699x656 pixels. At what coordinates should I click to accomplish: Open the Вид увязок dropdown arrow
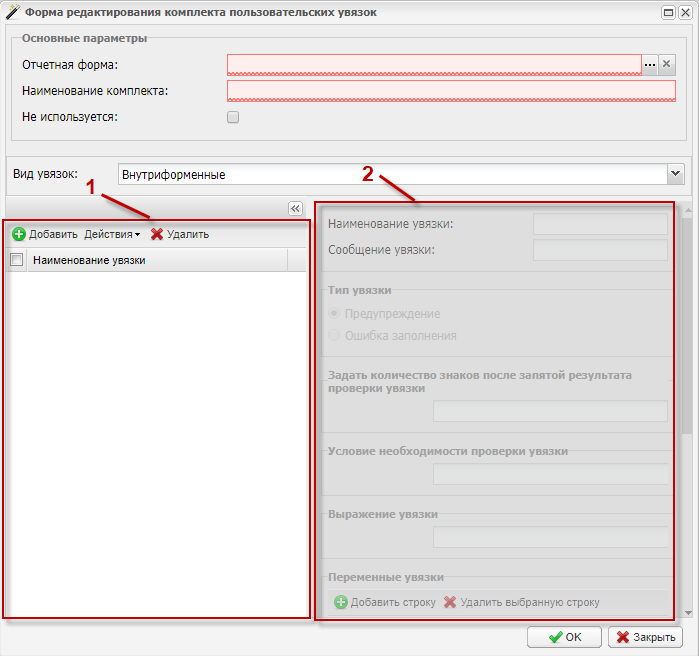point(675,174)
